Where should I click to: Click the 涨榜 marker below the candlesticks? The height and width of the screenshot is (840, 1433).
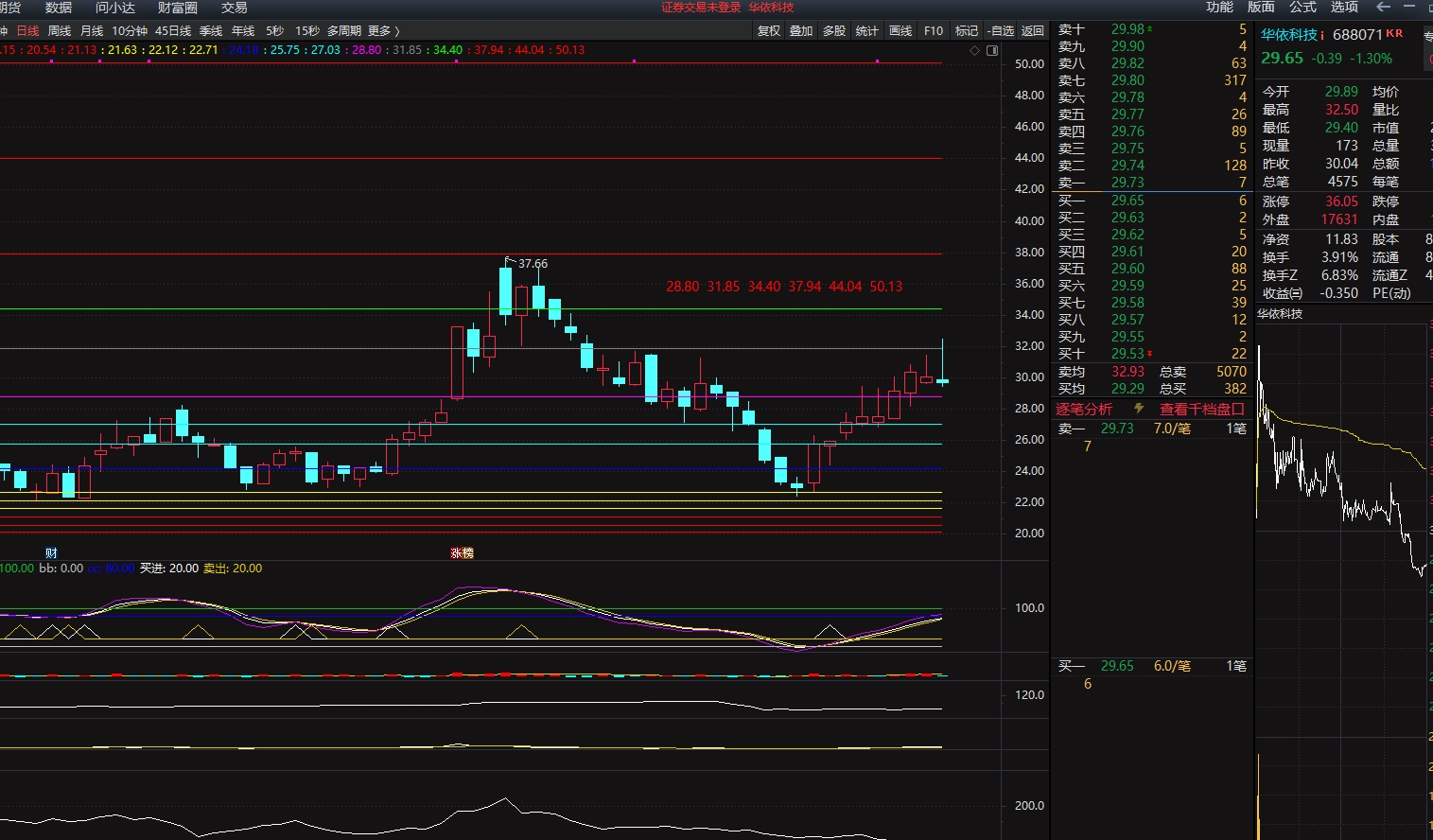tap(462, 553)
